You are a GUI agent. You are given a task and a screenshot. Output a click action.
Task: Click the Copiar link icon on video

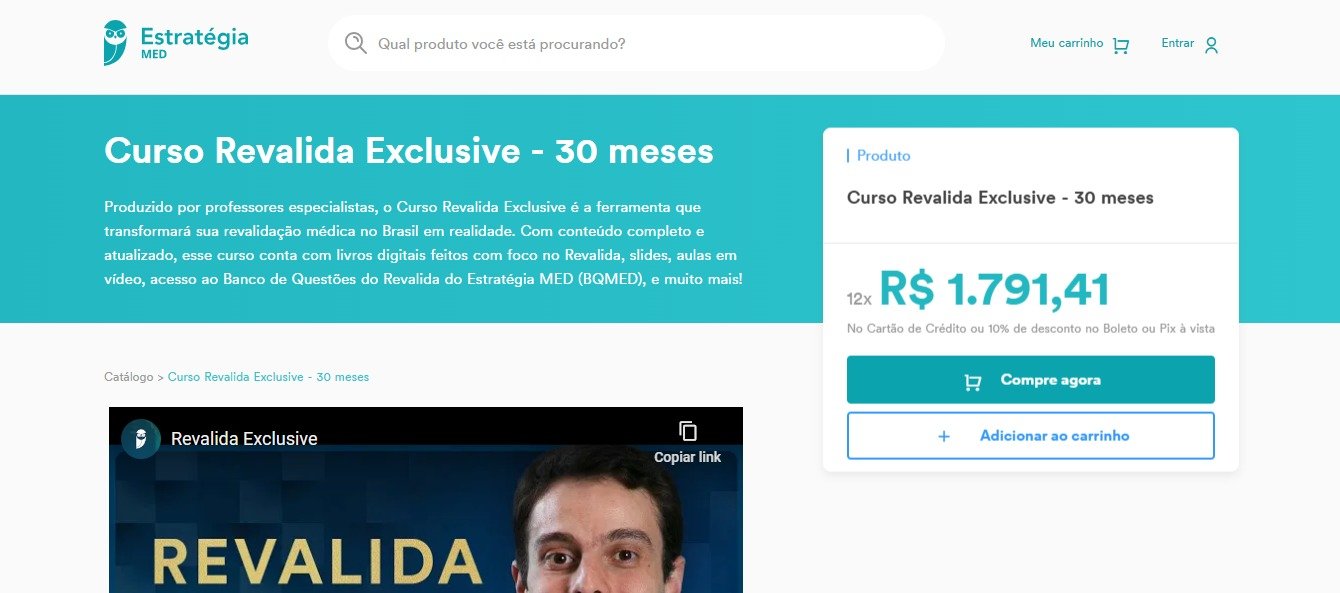687,431
